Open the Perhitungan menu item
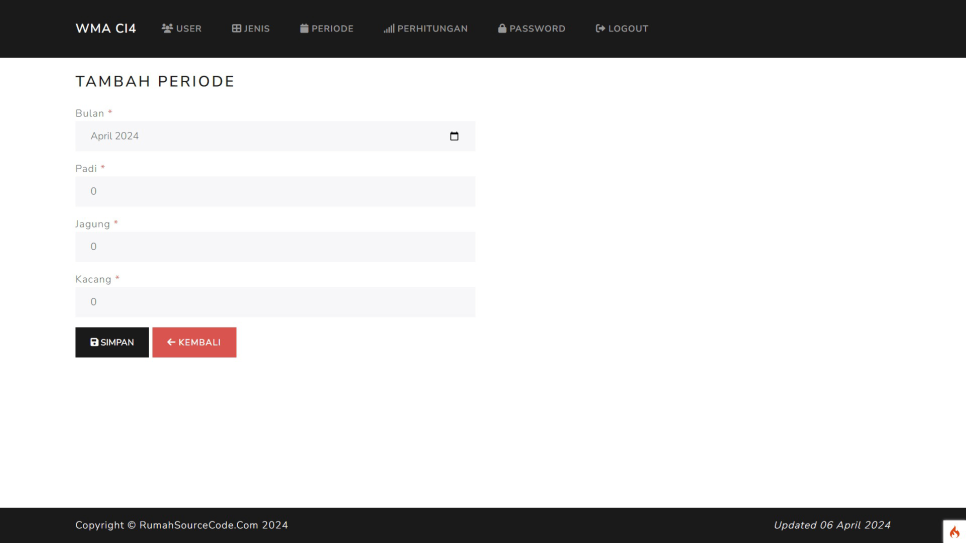The width and height of the screenshot is (966, 543). (425, 29)
